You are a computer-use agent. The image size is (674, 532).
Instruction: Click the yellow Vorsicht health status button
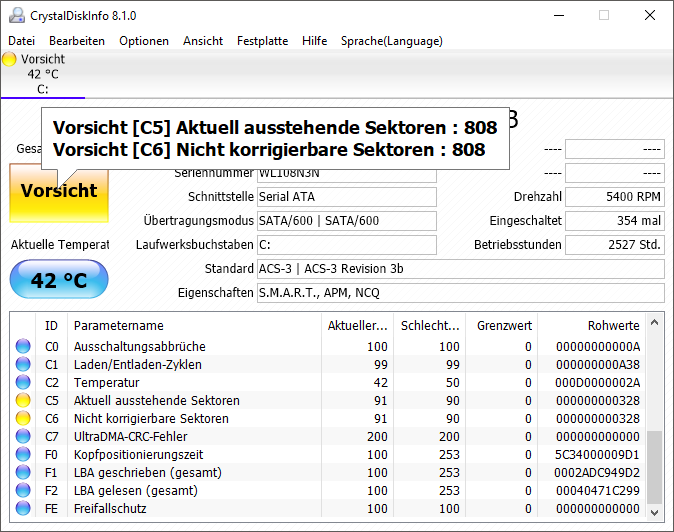[59, 193]
